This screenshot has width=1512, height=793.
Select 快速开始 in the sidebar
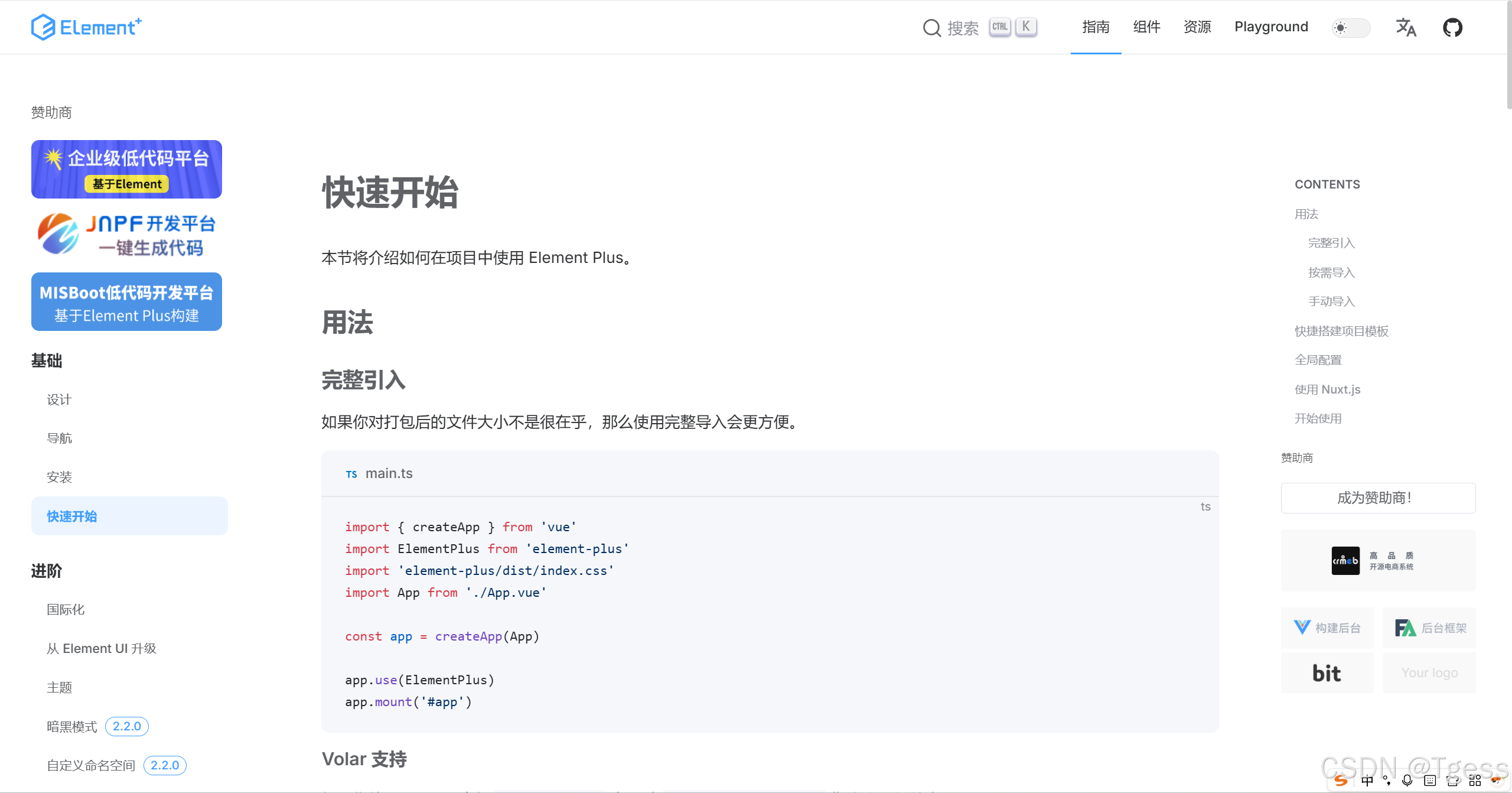[x=129, y=516]
